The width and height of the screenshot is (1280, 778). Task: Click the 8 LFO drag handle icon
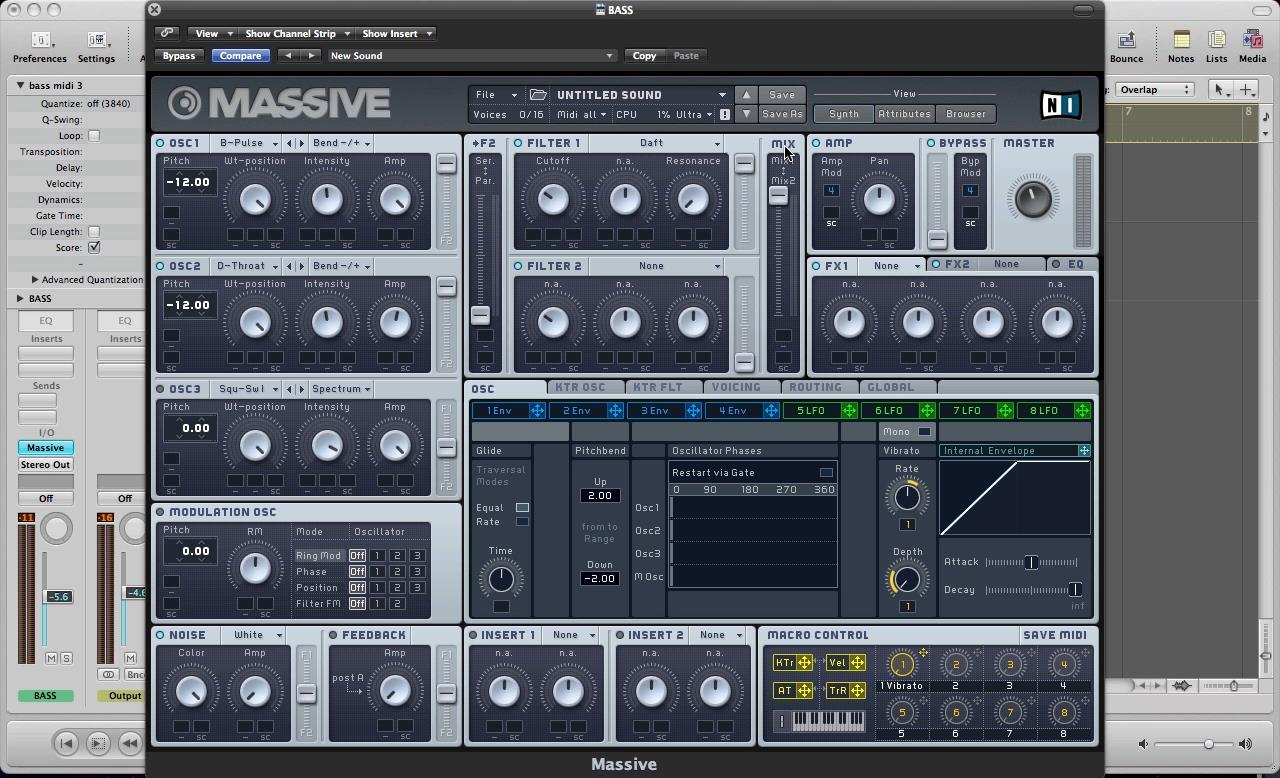point(1082,411)
